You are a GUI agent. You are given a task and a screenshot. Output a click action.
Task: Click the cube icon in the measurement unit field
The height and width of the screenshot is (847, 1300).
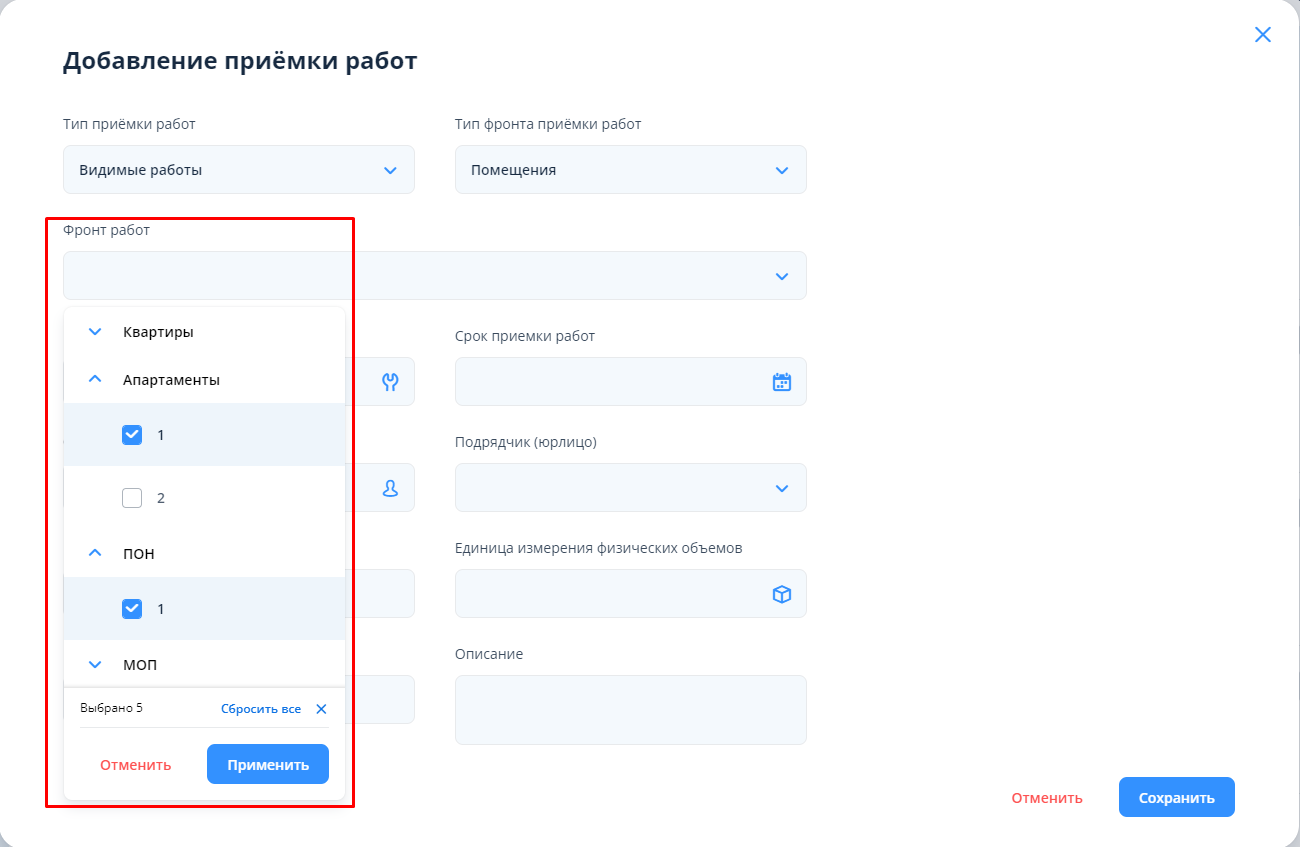(x=782, y=594)
